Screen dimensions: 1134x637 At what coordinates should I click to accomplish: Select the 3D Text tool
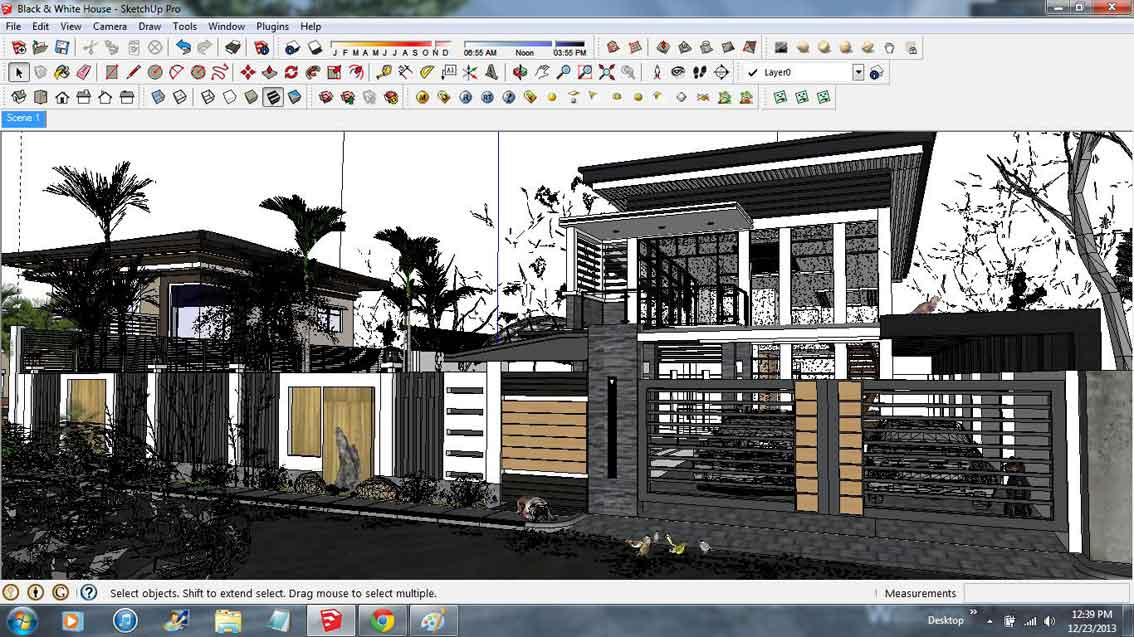coord(492,72)
